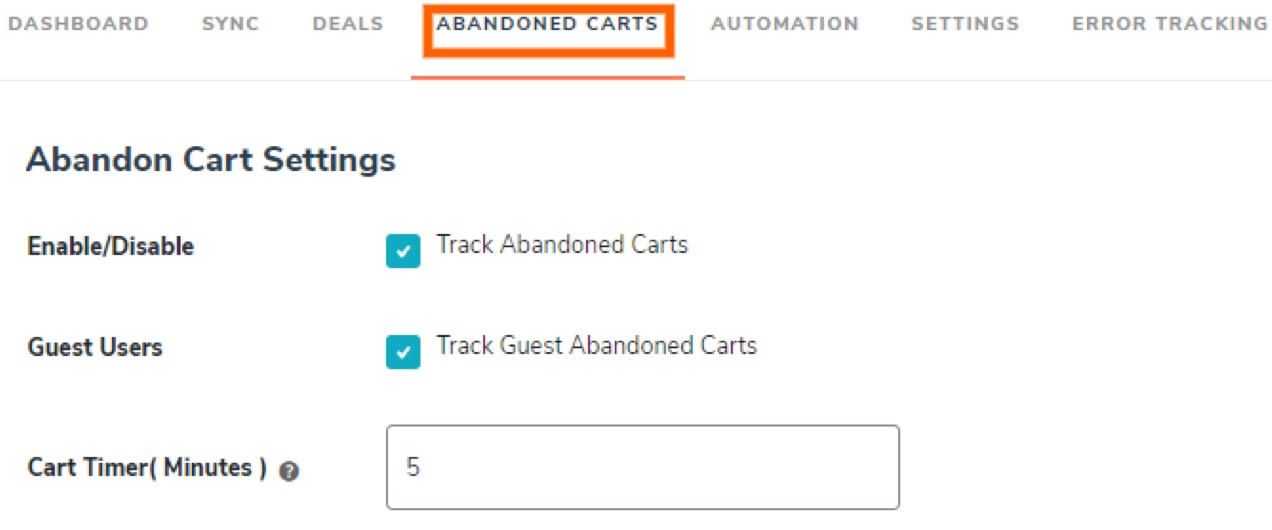Focus the Cart Timer minutes input field
Viewport: 1272px width, 530px height.
pyautogui.click(x=643, y=467)
